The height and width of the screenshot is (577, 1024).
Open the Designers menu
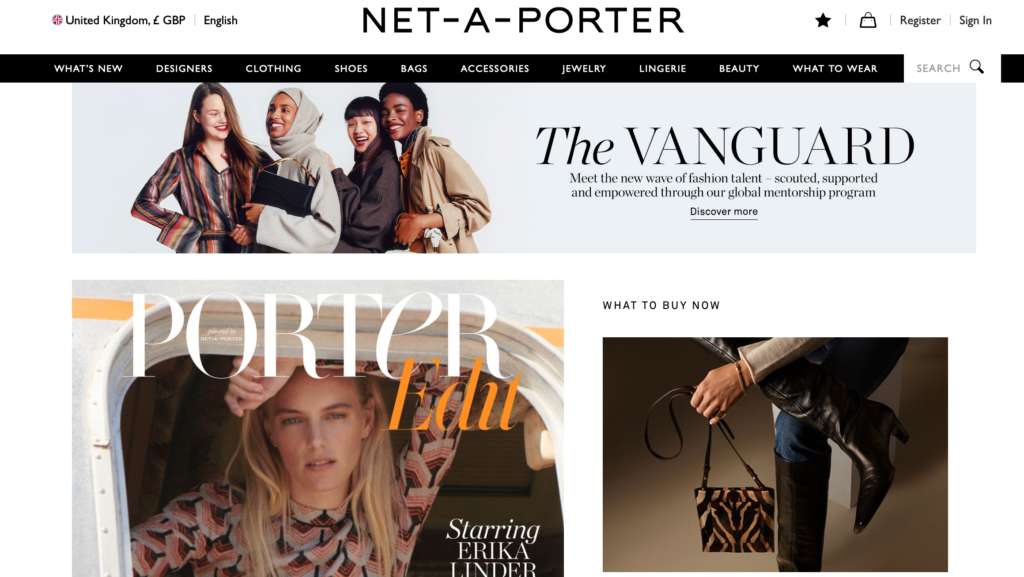point(184,69)
